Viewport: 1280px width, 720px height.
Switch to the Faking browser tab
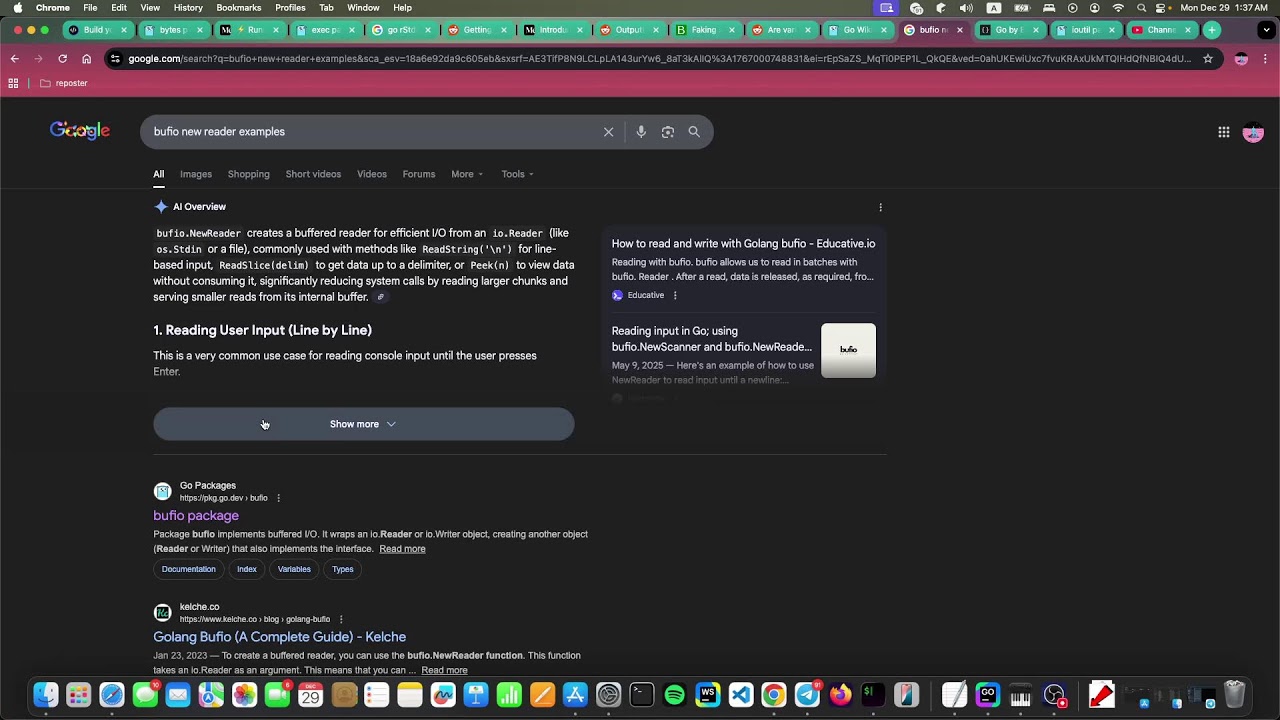(705, 30)
